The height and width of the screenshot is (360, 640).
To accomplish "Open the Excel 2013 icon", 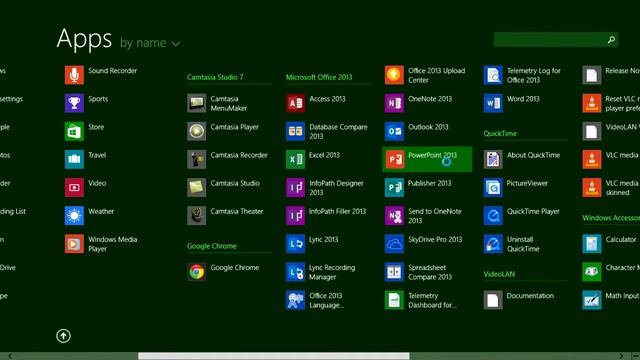I will [296, 159].
